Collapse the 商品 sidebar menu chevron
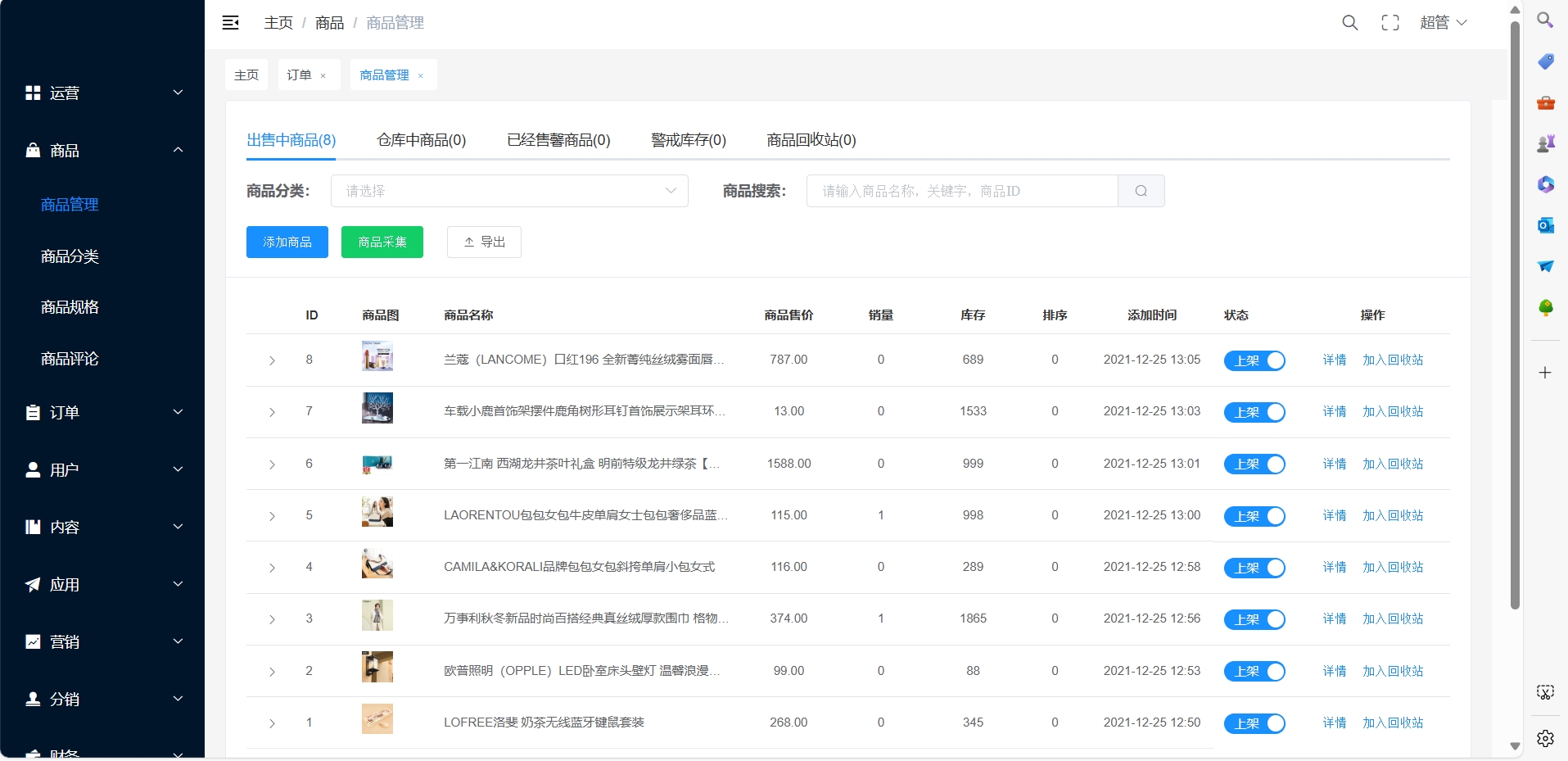1568x761 pixels. click(178, 150)
